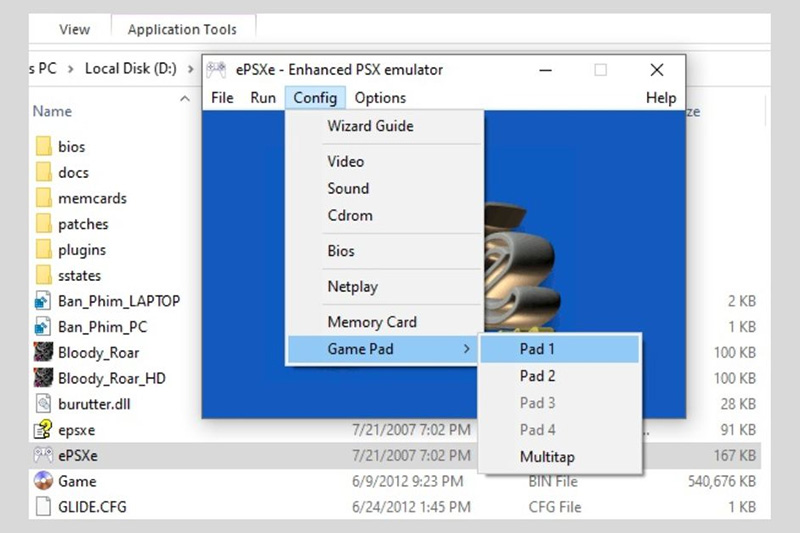Select the Ban_Phim_LAPTOP file icon
This screenshot has height=533, width=800.
(43, 301)
